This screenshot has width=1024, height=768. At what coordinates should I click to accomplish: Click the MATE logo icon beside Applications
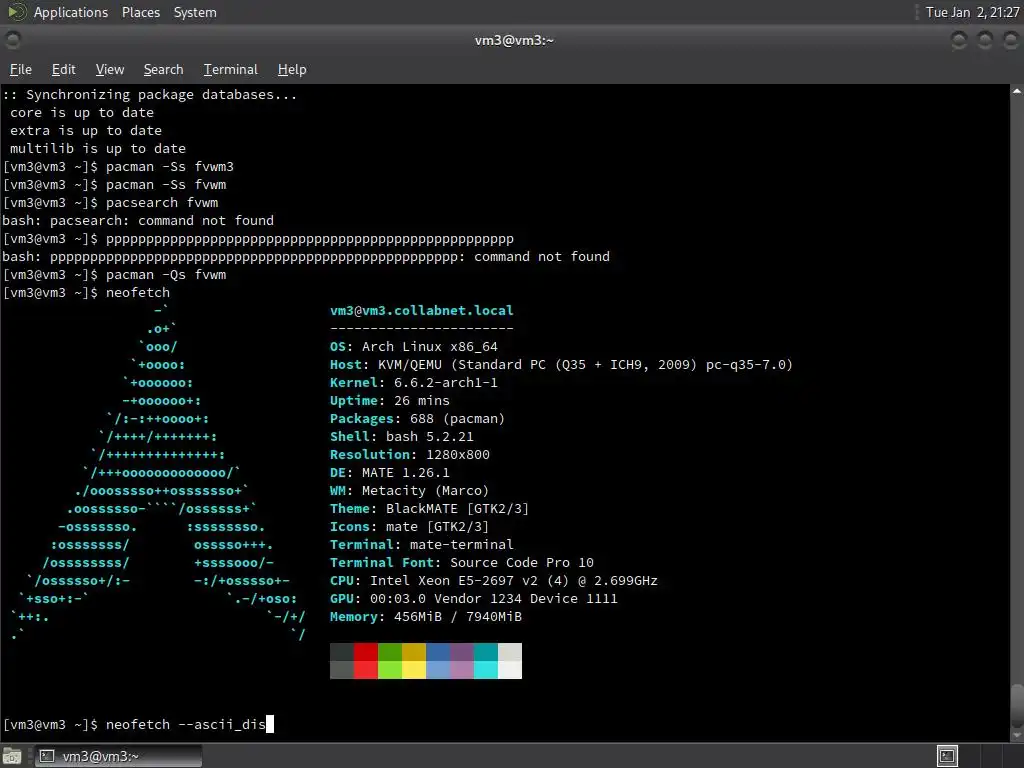16,12
